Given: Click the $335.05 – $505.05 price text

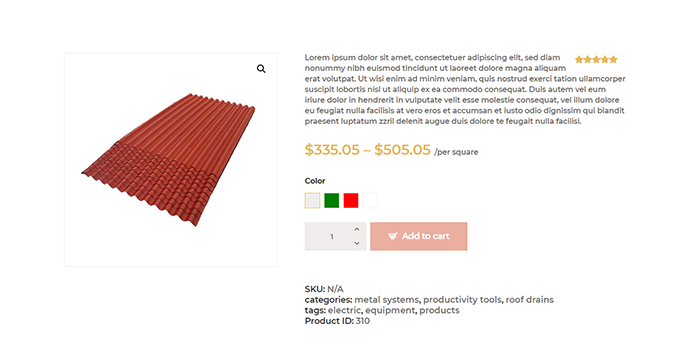Looking at the screenshot, I should coord(367,150).
